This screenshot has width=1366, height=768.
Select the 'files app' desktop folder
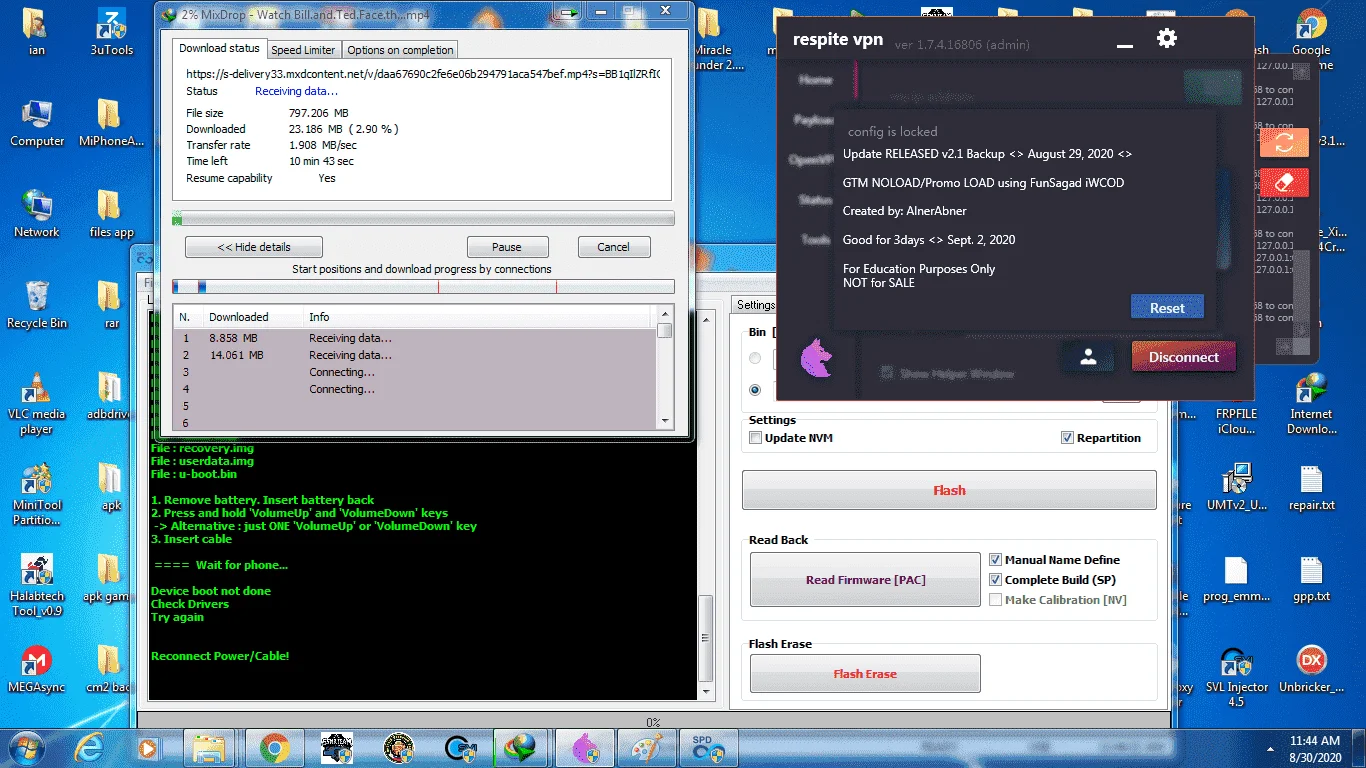(111, 213)
